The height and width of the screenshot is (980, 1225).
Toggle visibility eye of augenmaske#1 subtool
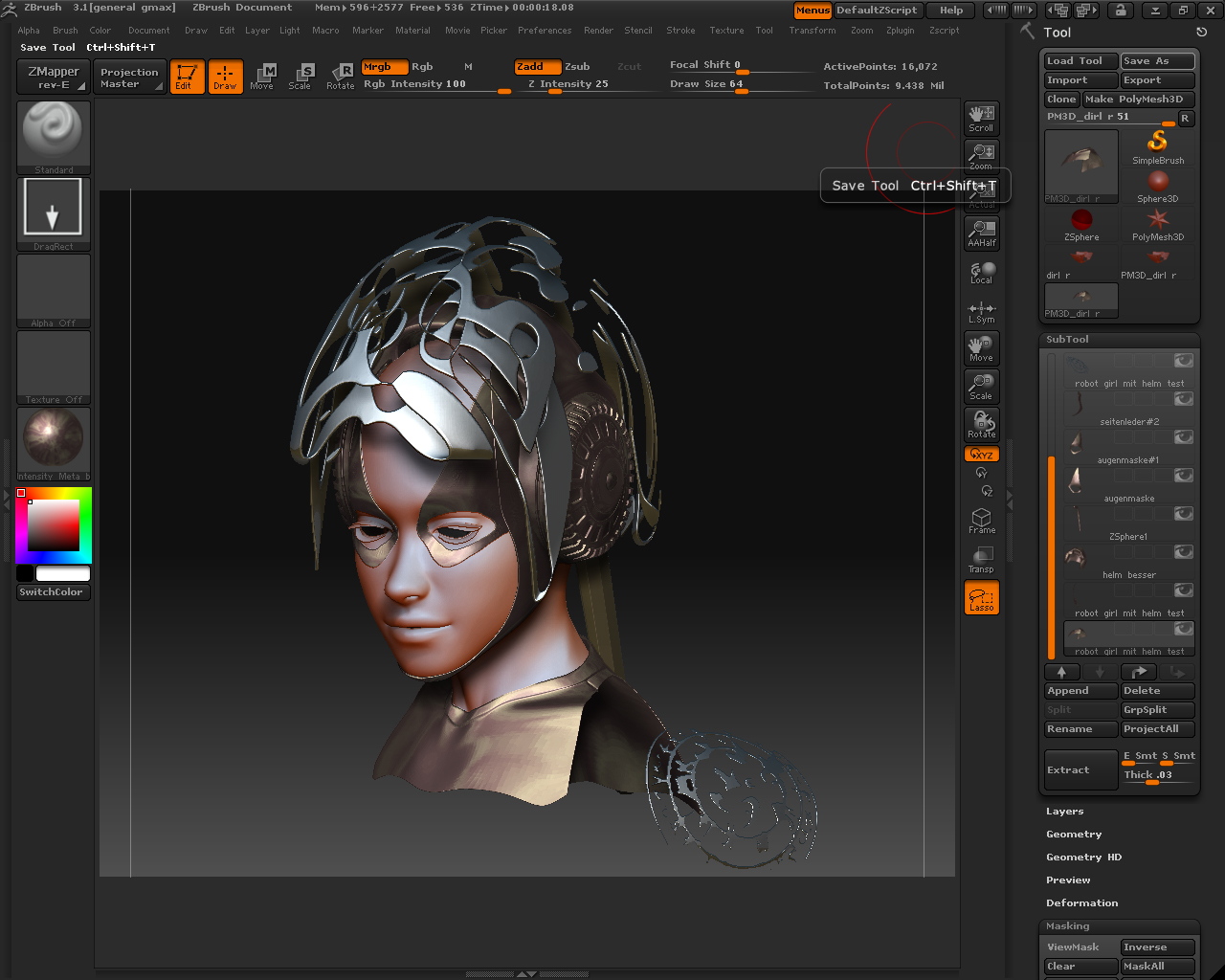click(x=1184, y=437)
